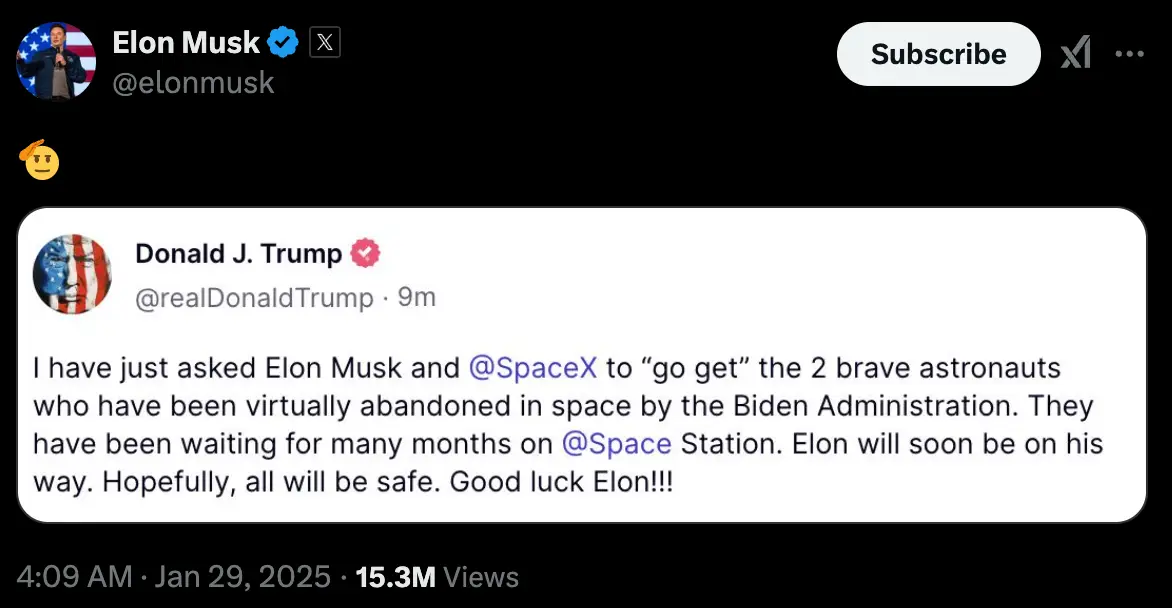The width and height of the screenshot is (1172, 608).
Task: Open the @SpaceX mention link
Action: click(x=534, y=367)
